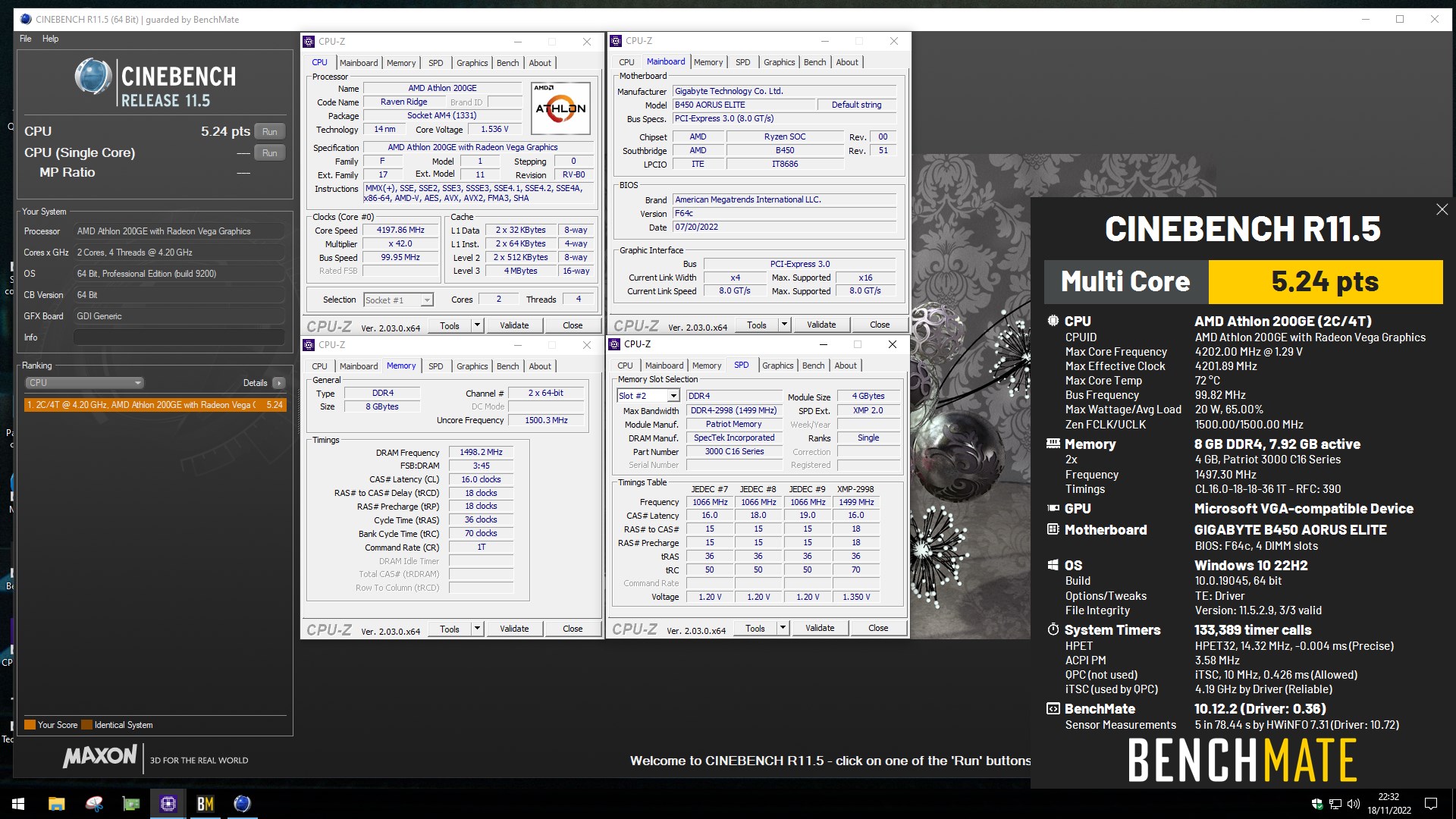Screen dimensions: 1456x819
Task: Click the BIOS version F64c field
Action: [785, 213]
